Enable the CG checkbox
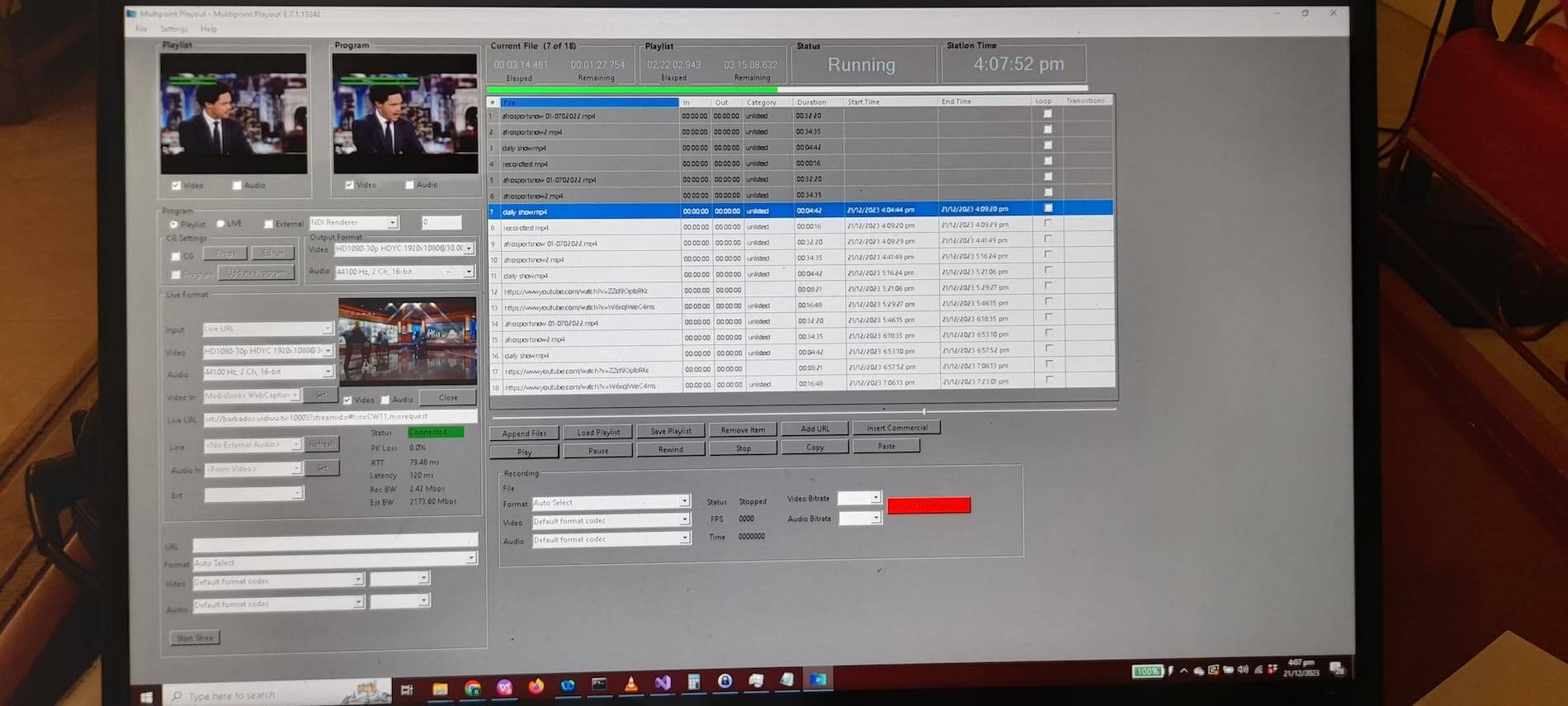The image size is (1568, 706). tap(175, 257)
